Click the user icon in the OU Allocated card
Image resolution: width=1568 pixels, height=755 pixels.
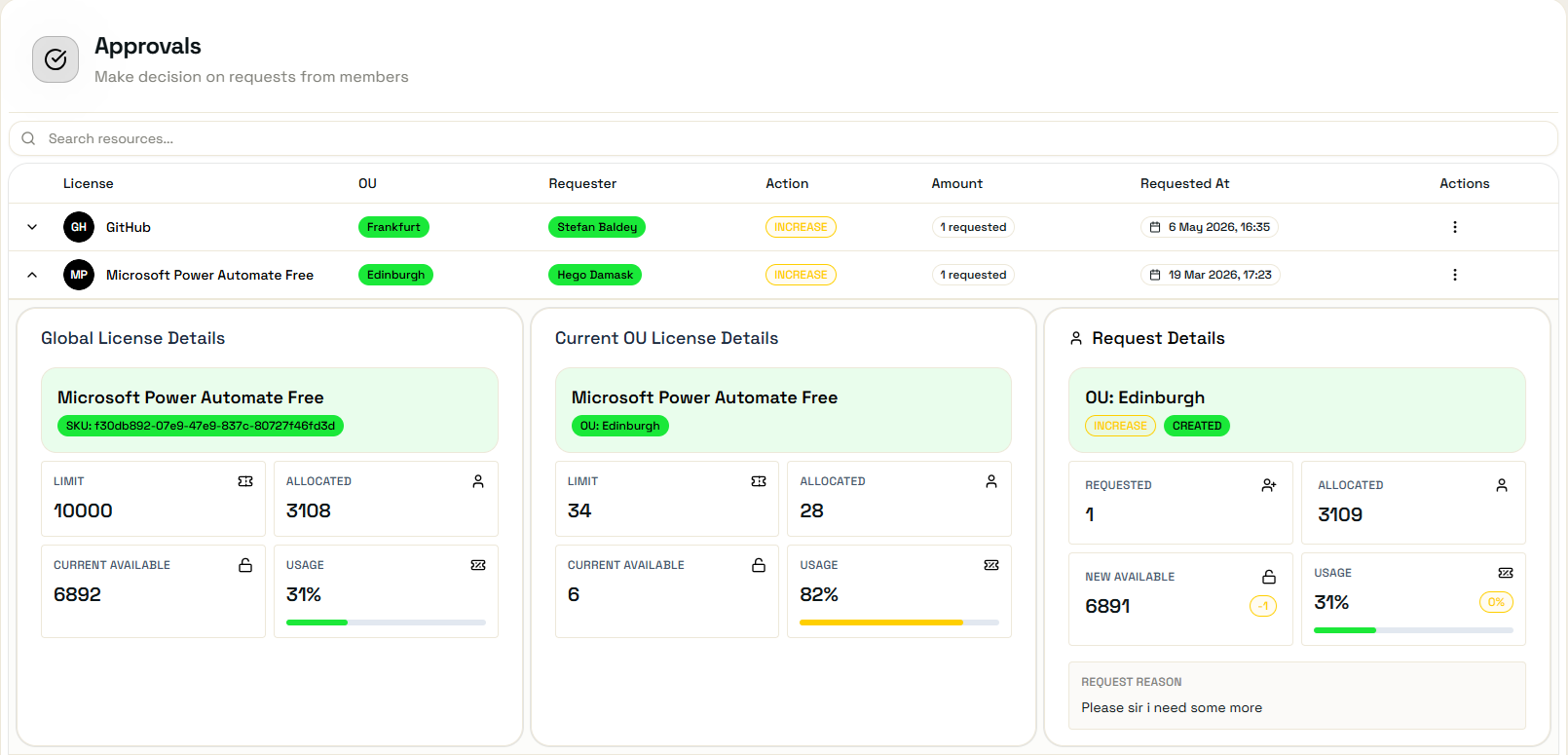tap(991, 481)
